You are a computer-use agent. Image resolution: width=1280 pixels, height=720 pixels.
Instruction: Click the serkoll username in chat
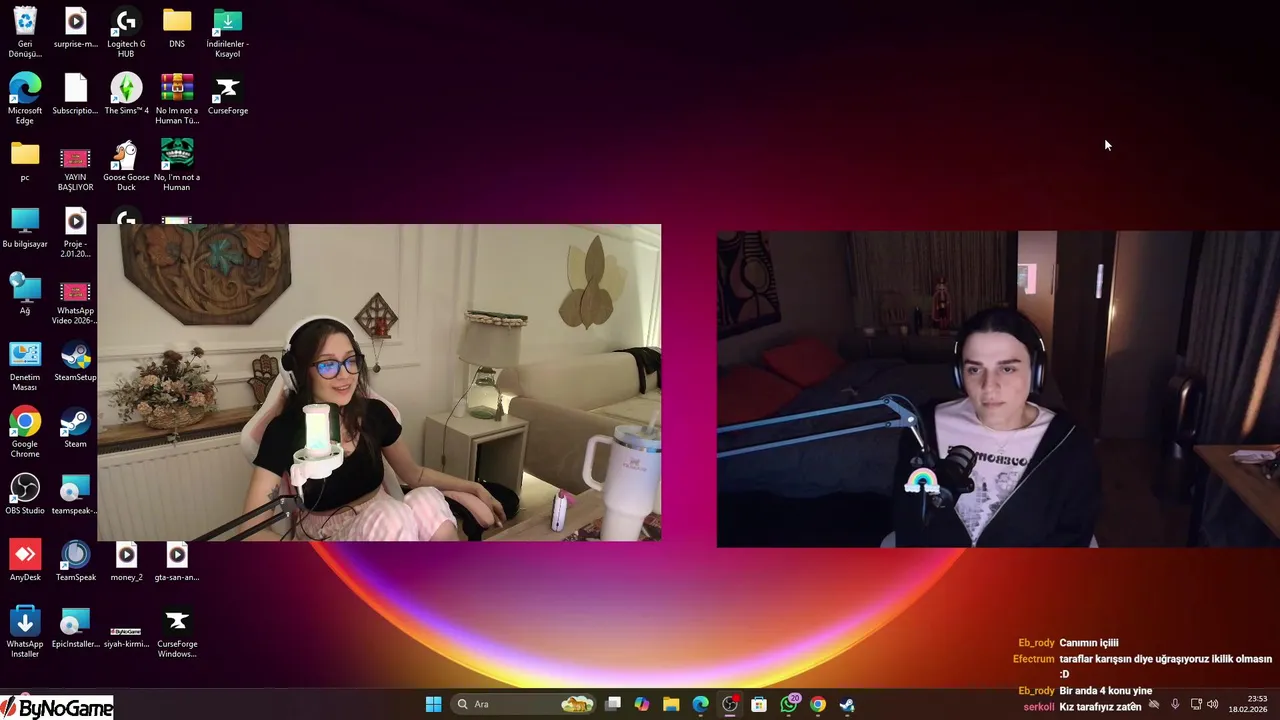click(1039, 707)
